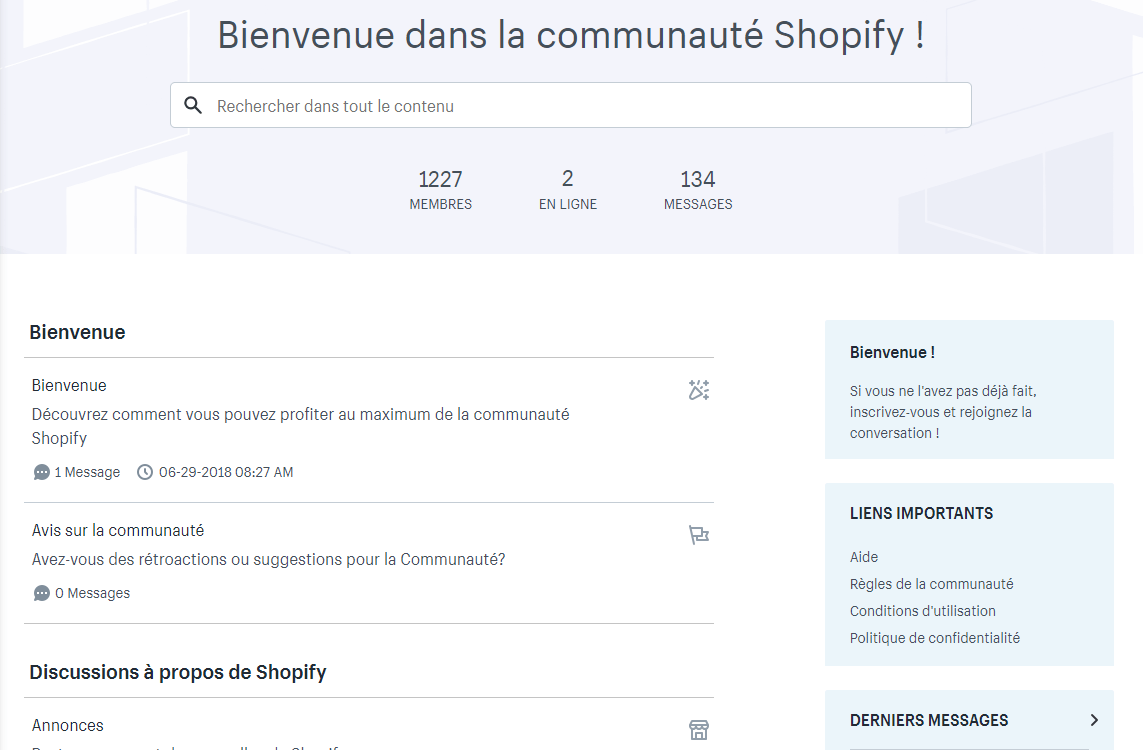This screenshot has width=1143, height=750.
Task: Click the '06-29-2018 08:27 AM' timestamp
Action: (226, 472)
